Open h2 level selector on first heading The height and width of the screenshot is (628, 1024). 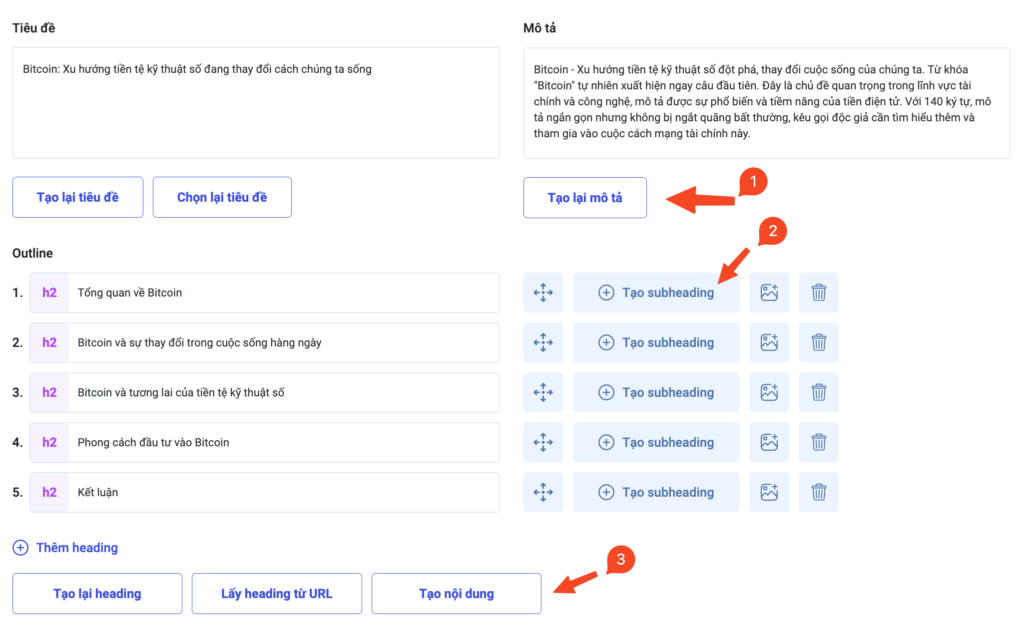click(x=48, y=292)
